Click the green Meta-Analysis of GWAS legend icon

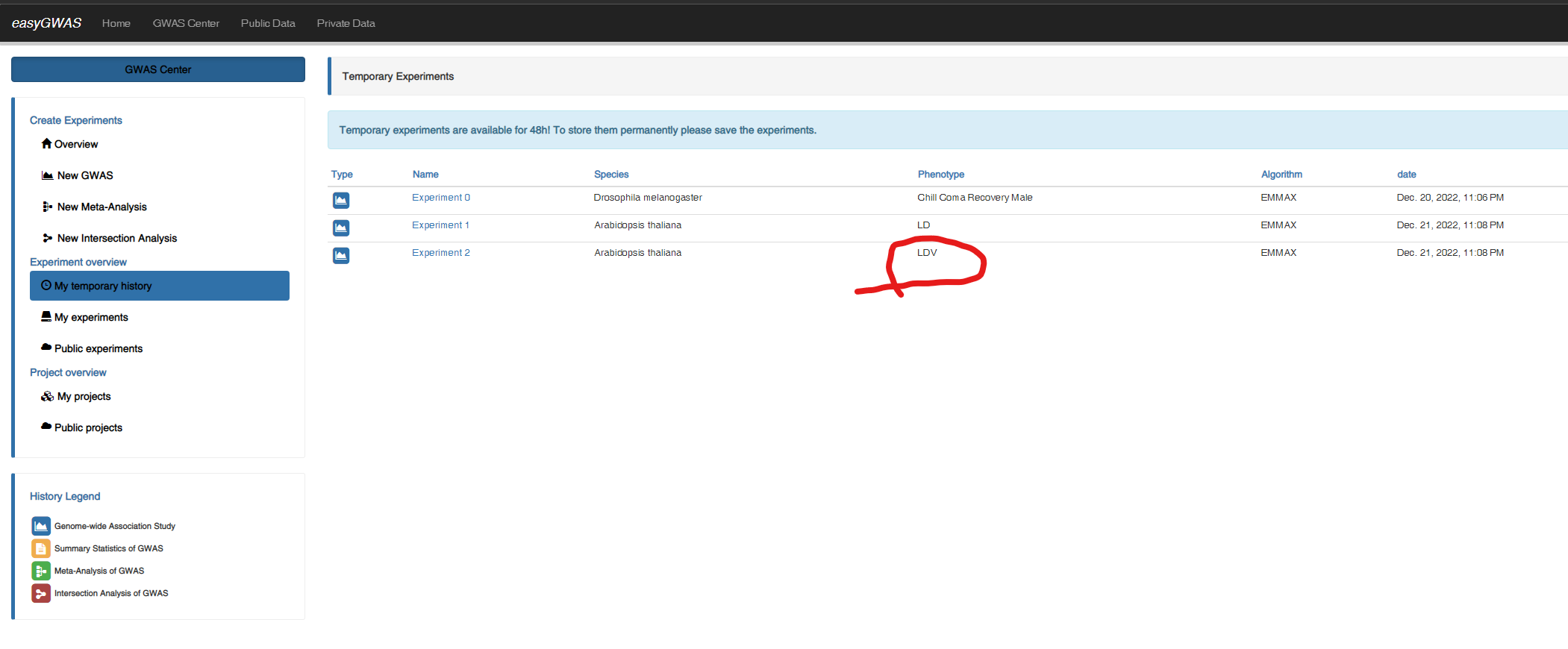point(41,571)
